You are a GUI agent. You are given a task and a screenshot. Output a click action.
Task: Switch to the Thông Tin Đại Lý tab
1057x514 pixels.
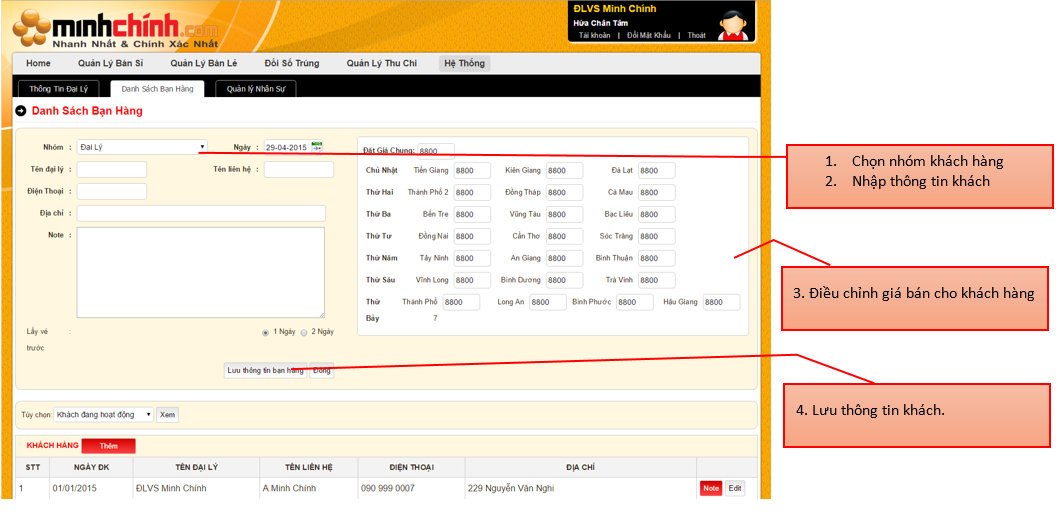58,89
